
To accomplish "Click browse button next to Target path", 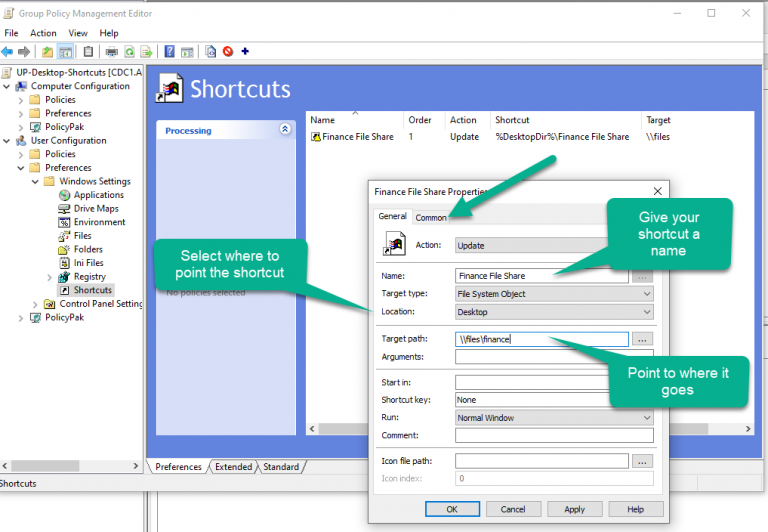I will click(x=642, y=339).
